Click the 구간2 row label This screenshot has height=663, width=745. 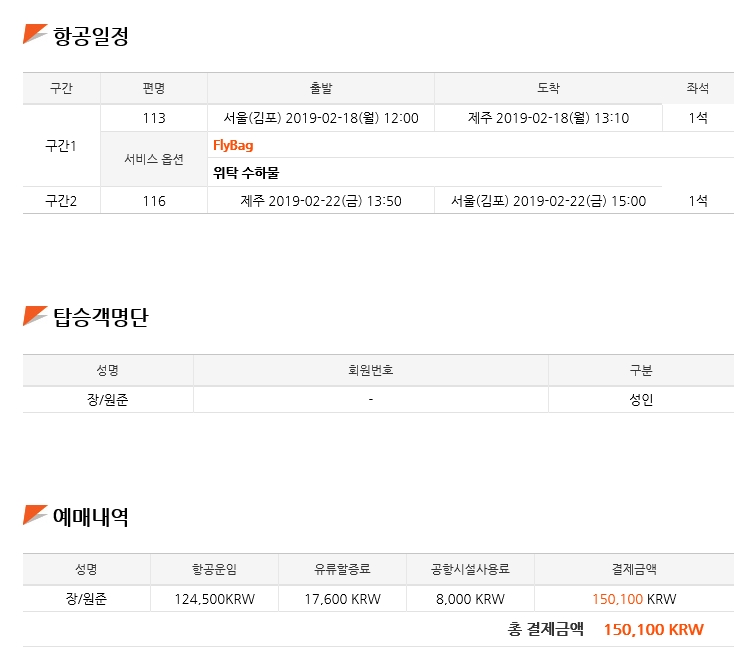(61, 201)
